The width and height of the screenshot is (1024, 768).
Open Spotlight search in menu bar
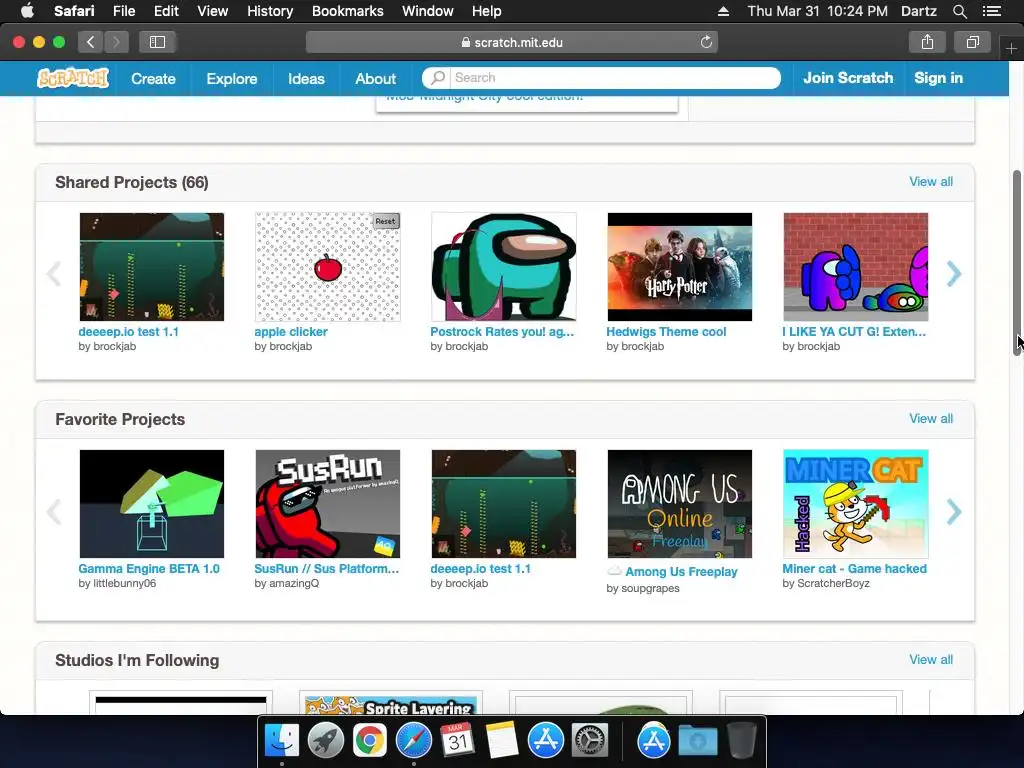[x=959, y=11]
